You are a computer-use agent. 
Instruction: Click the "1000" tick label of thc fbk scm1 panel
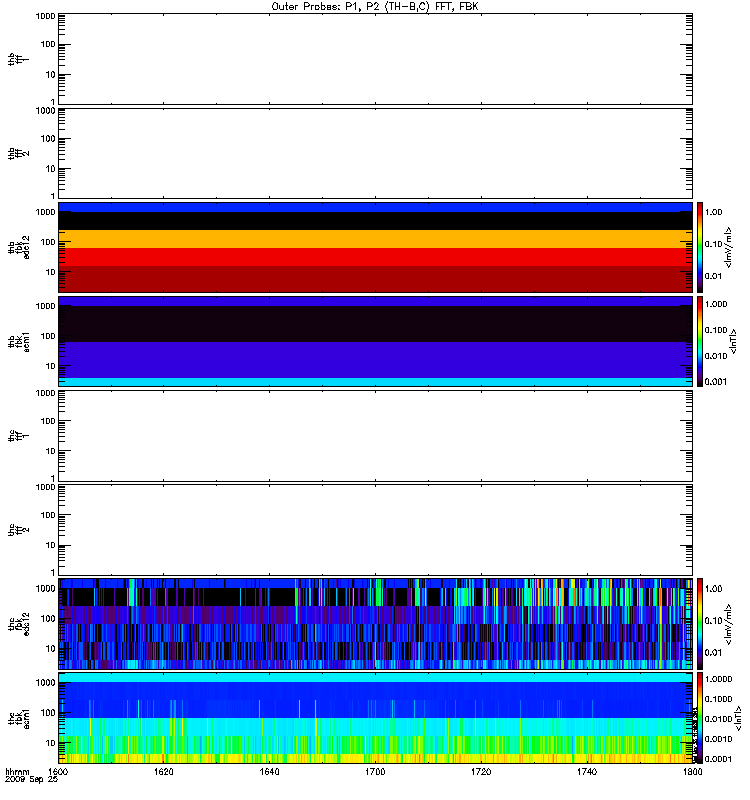point(45,683)
